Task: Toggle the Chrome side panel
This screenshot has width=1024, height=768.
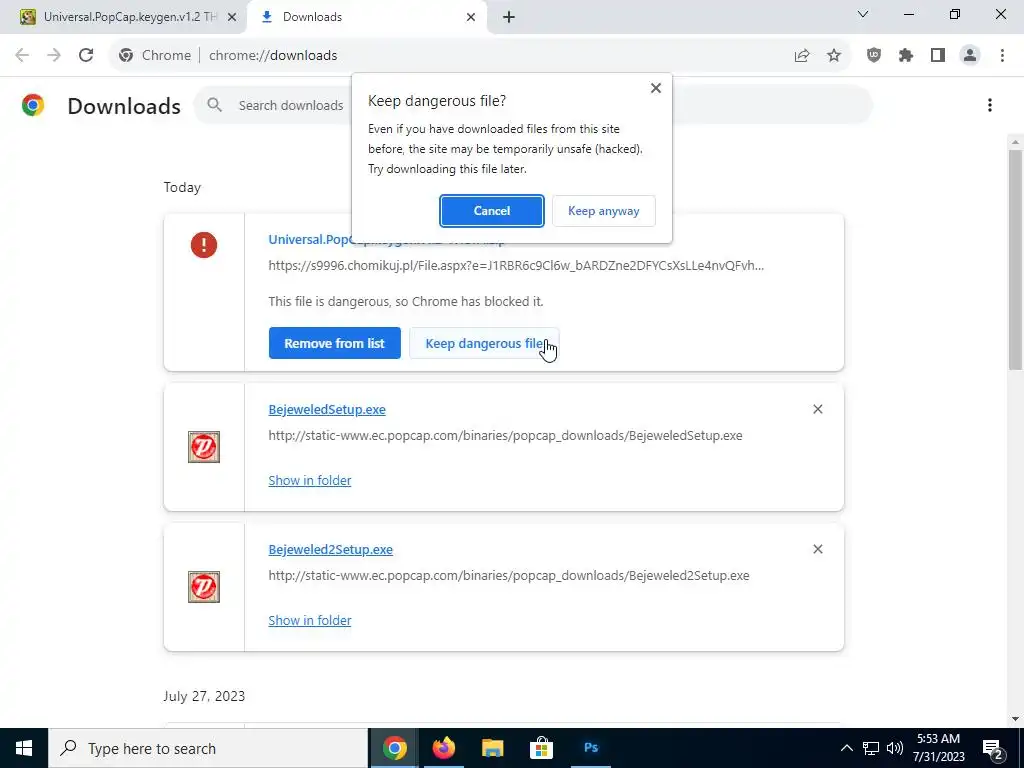Action: pos(938,56)
